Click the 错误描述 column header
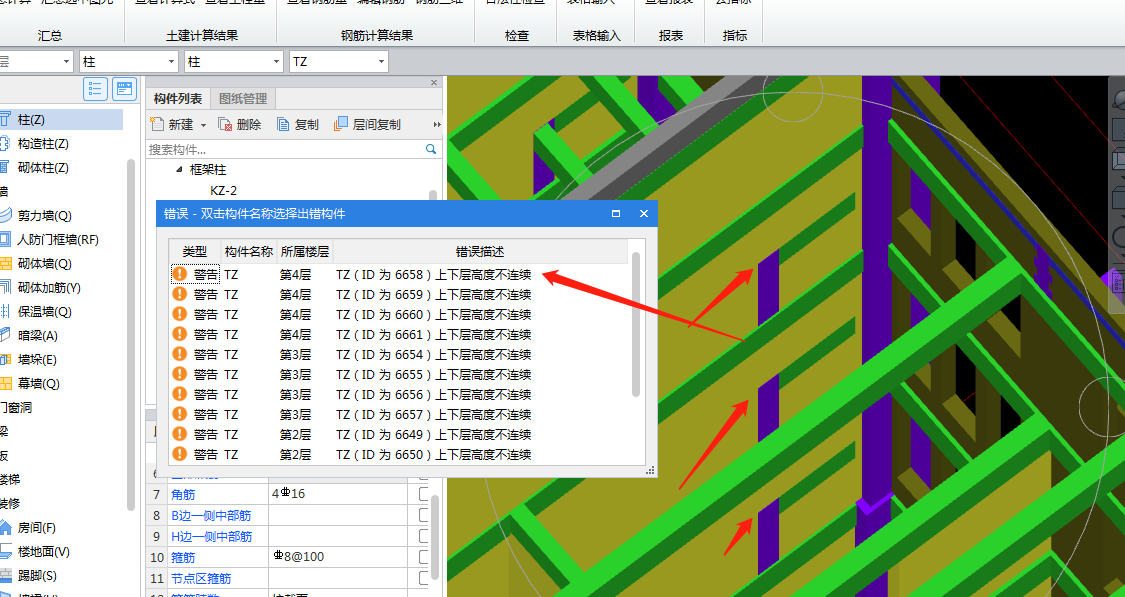Image resolution: width=1125 pixels, height=597 pixels. pos(480,251)
